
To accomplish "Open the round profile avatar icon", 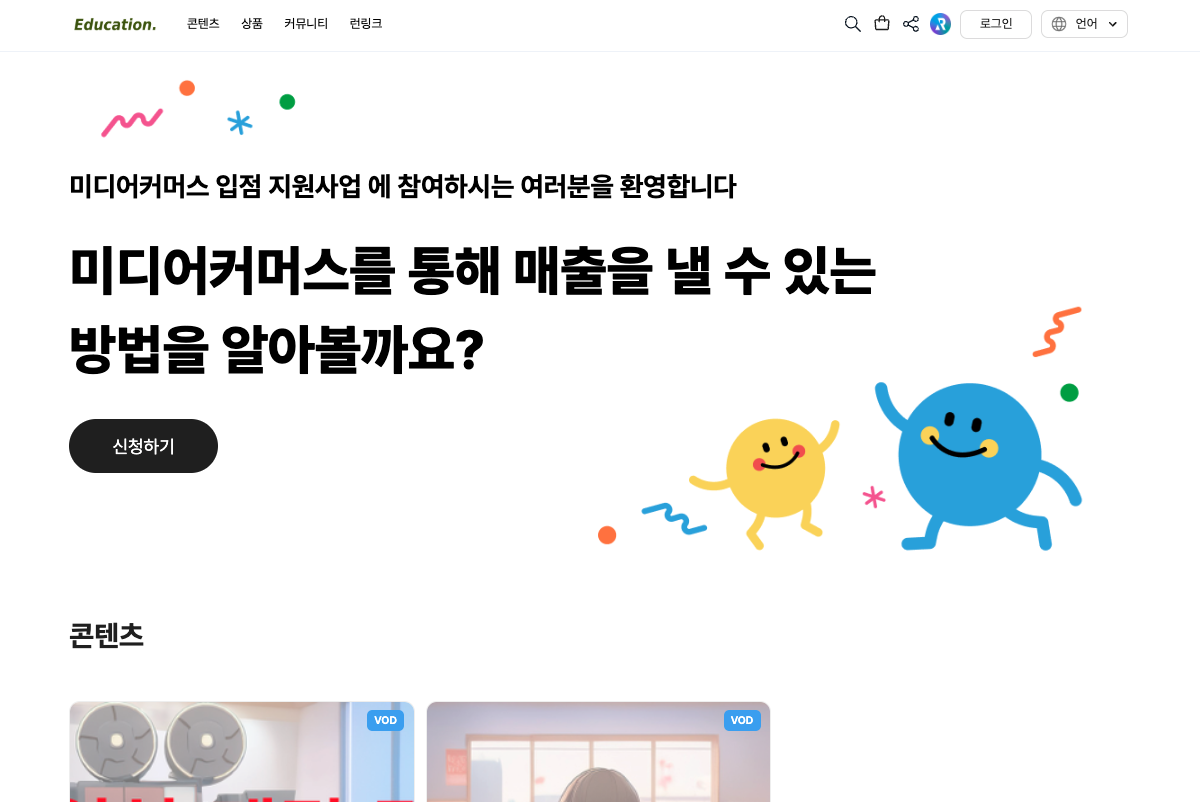I will (x=940, y=24).
